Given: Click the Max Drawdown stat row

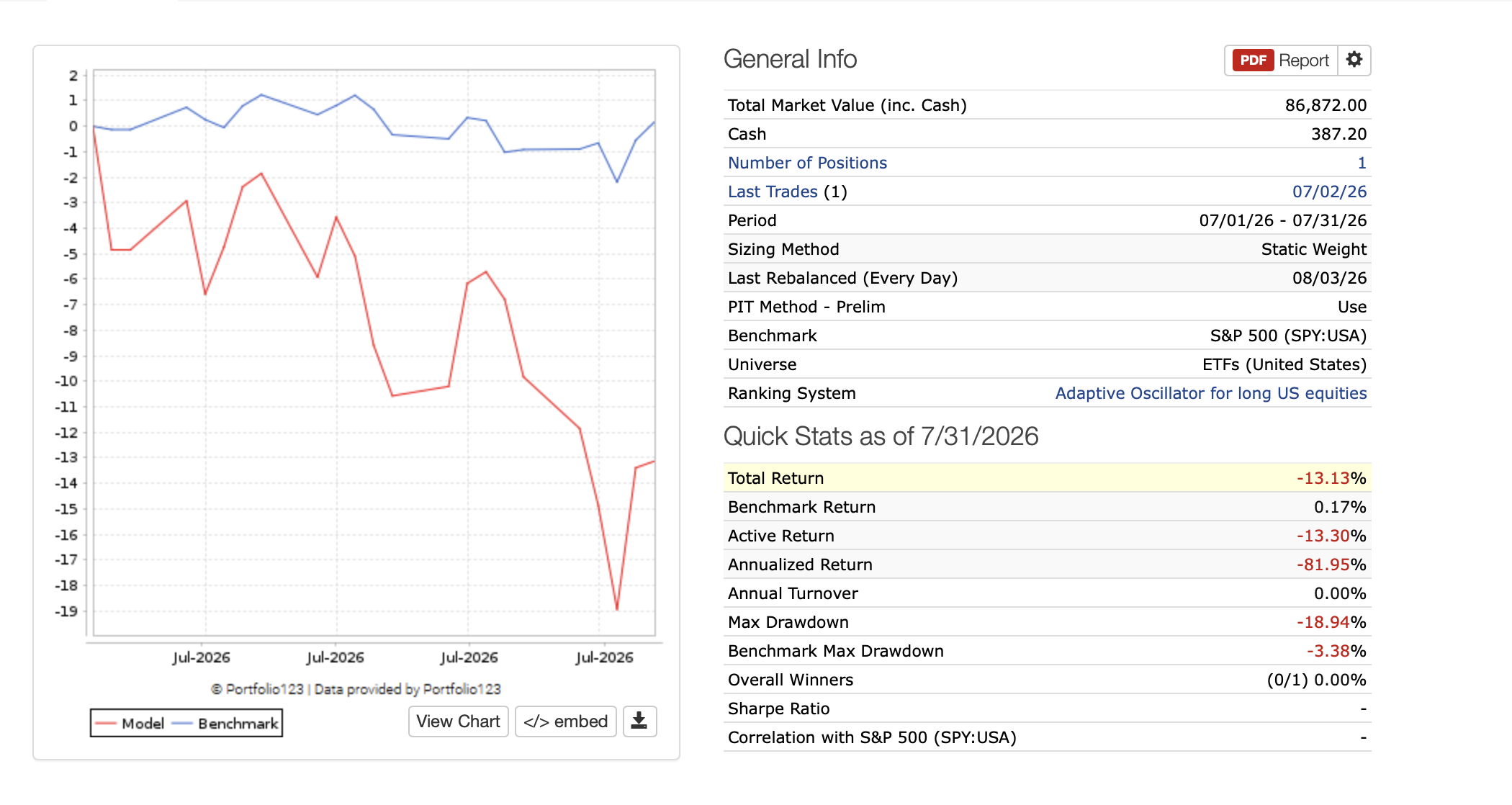Looking at the screenshot, I should [1047, 622].
